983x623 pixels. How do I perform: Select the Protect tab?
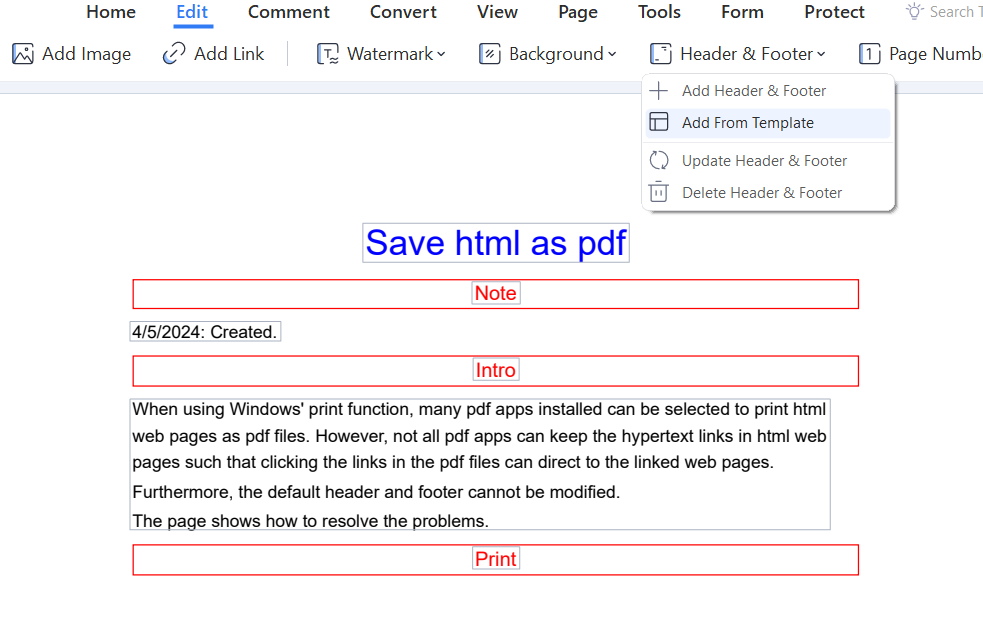[834, 12]
